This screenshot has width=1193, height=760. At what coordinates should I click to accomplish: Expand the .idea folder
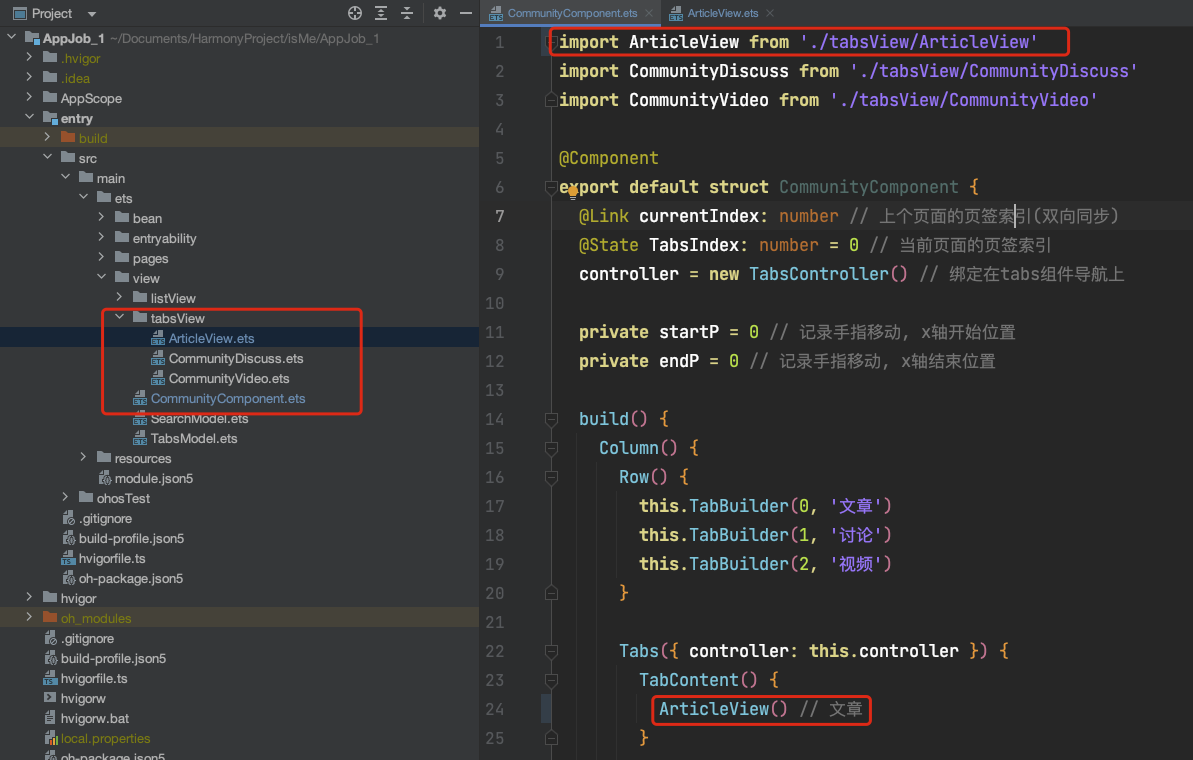tap(29, 77)
